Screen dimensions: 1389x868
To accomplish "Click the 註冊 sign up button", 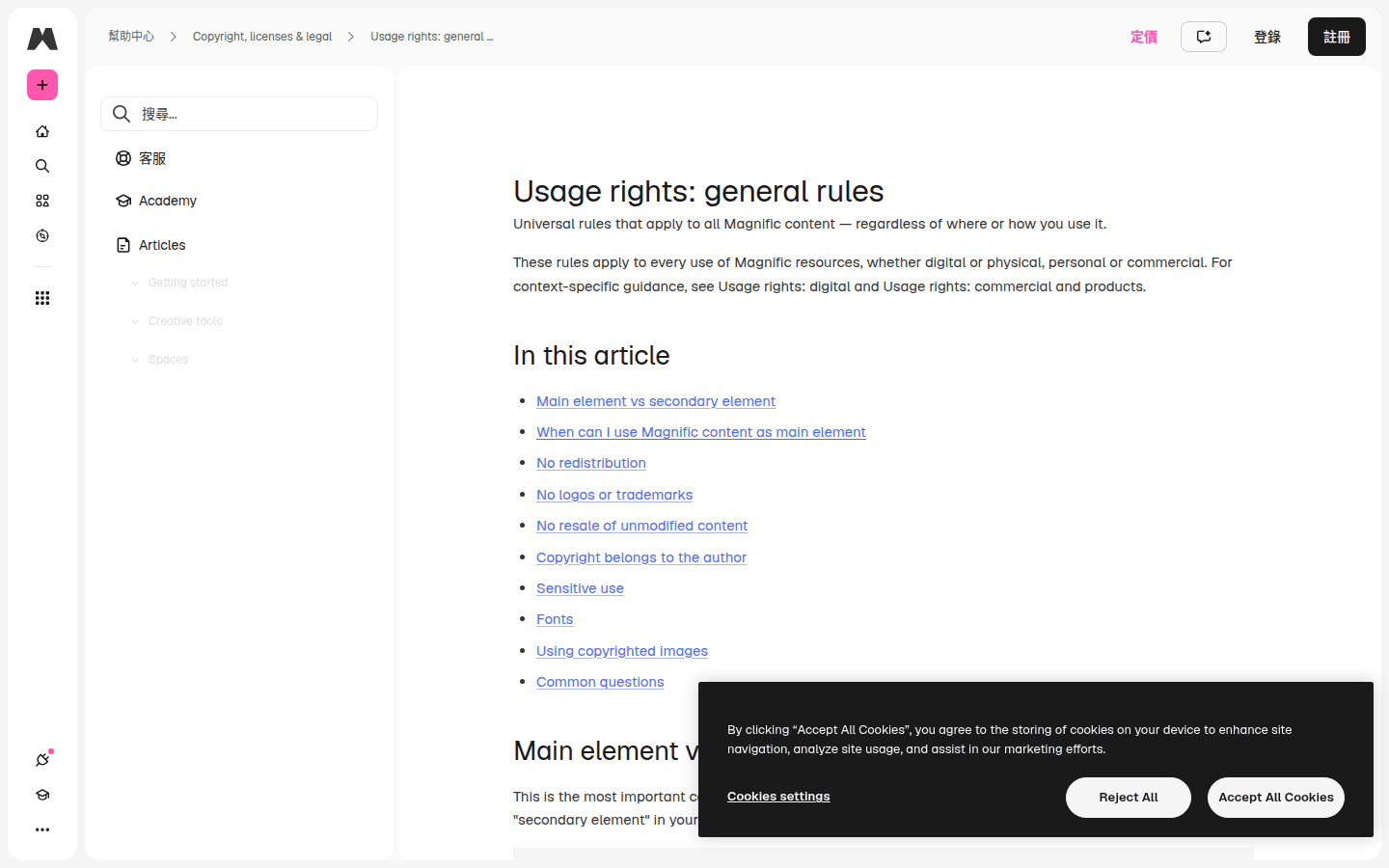I will [1337, 37].
